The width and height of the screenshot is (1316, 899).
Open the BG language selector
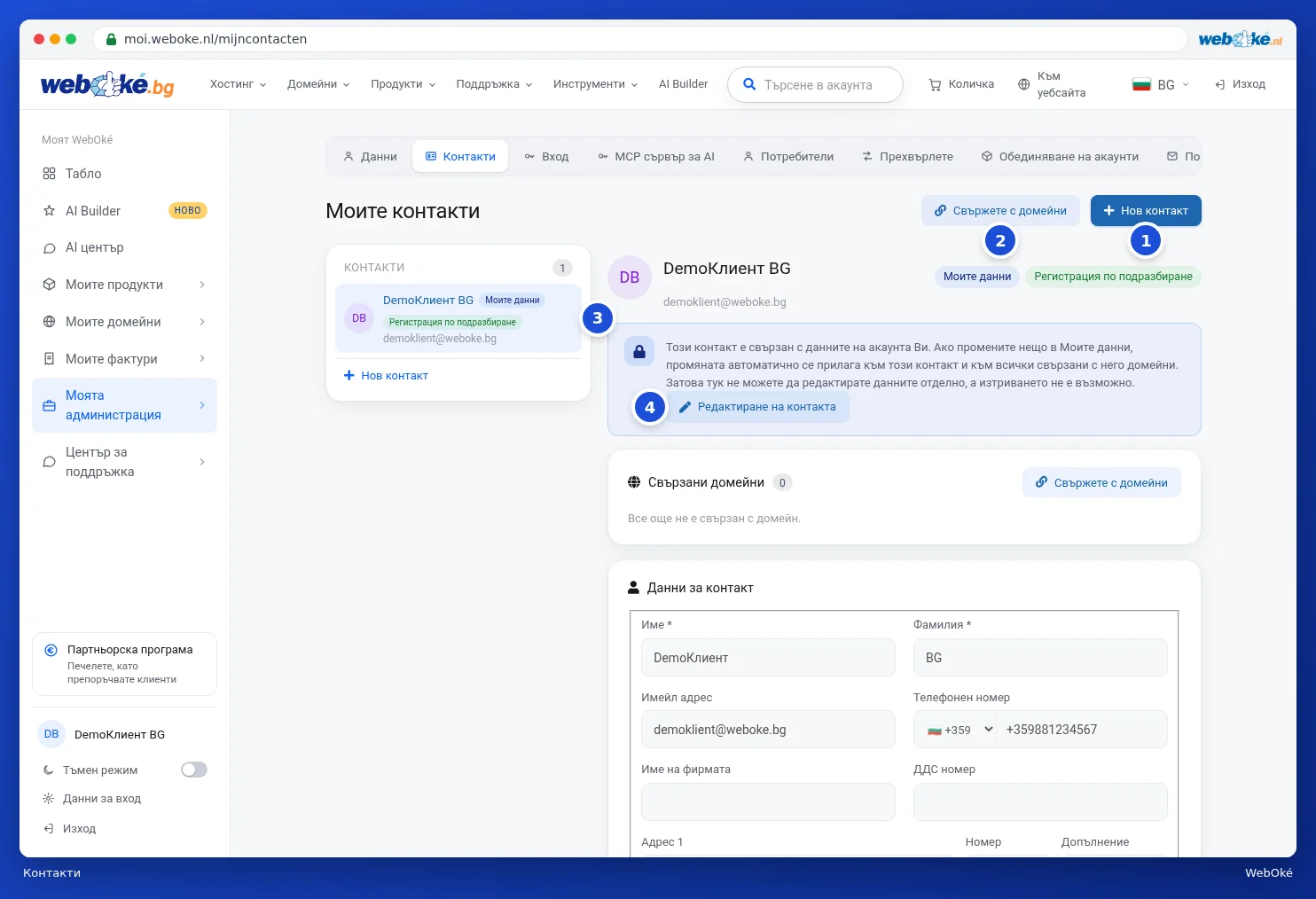click(1160, 84)
